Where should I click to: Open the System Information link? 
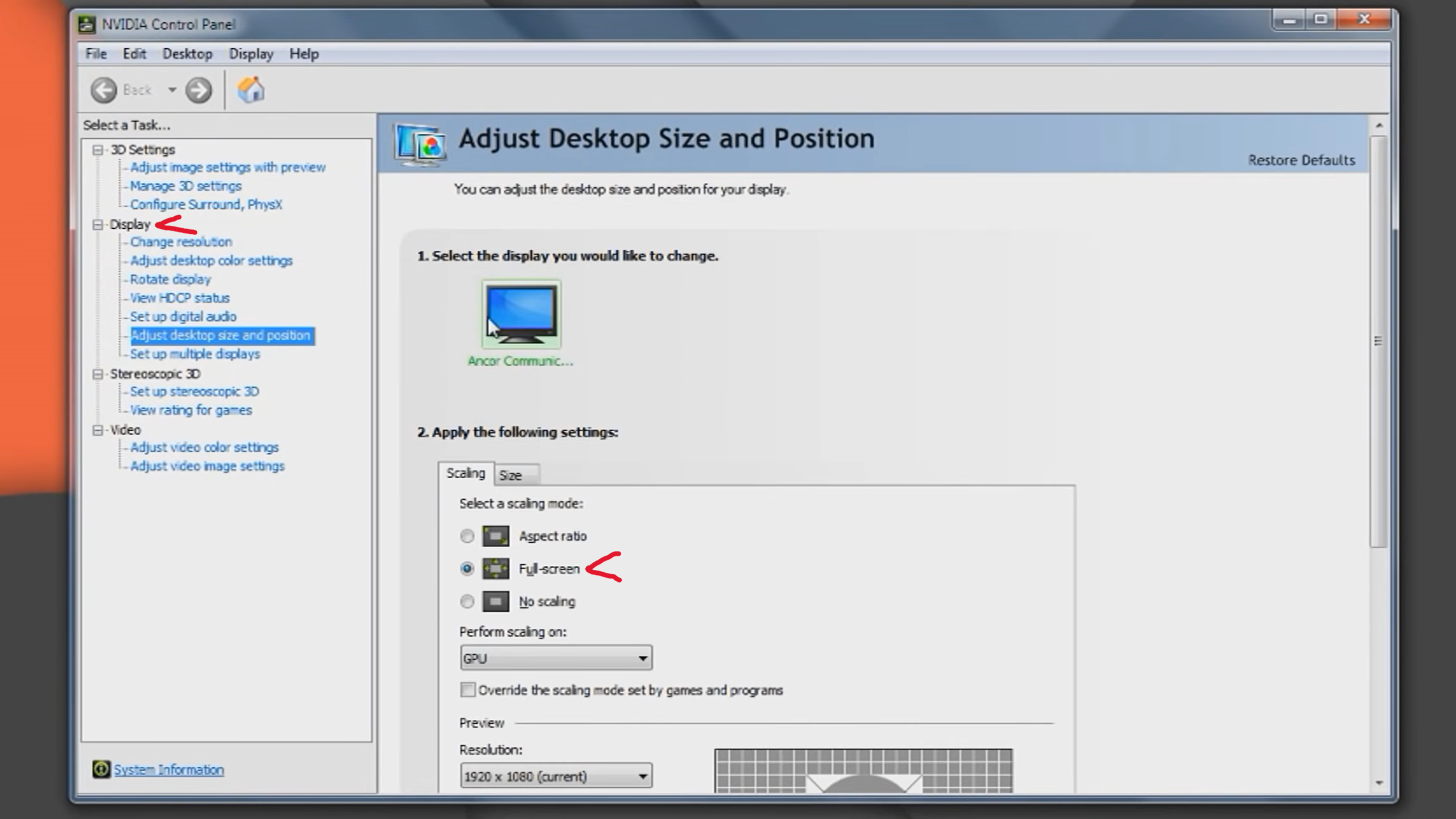[169, 770]
